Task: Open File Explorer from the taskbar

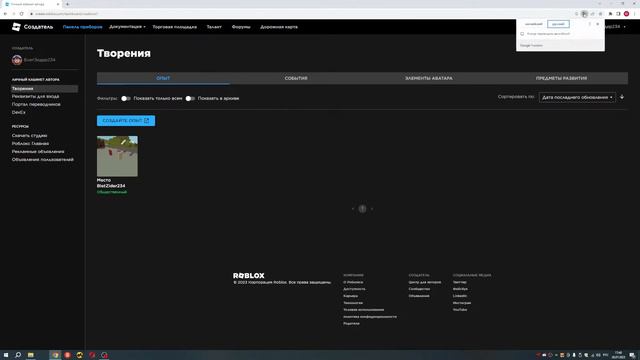Action: click(31, 355)
